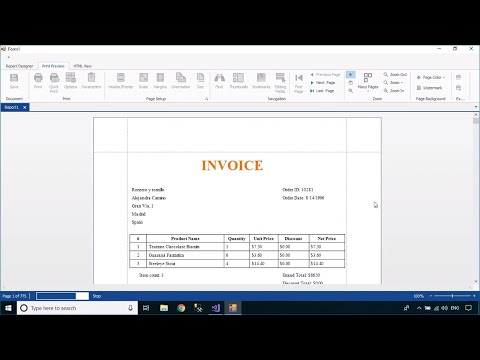Click the Discount column header
This screenshot has height=360, width=480.
(293, 239)
